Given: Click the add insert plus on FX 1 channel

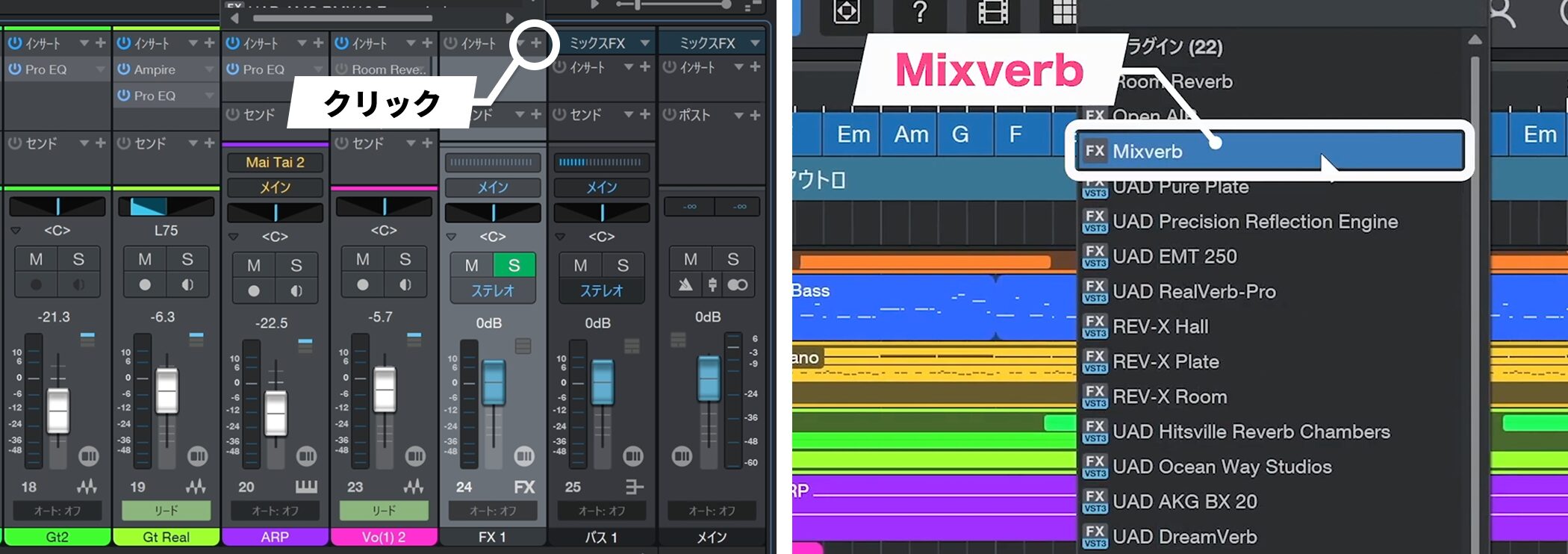Looking at the screenshot, I should 535,43.
